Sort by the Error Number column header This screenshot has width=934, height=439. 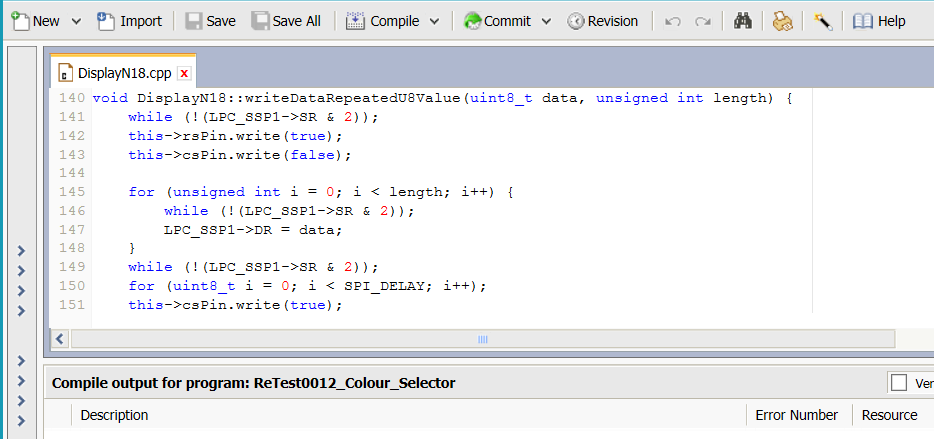tap(796, 415)
